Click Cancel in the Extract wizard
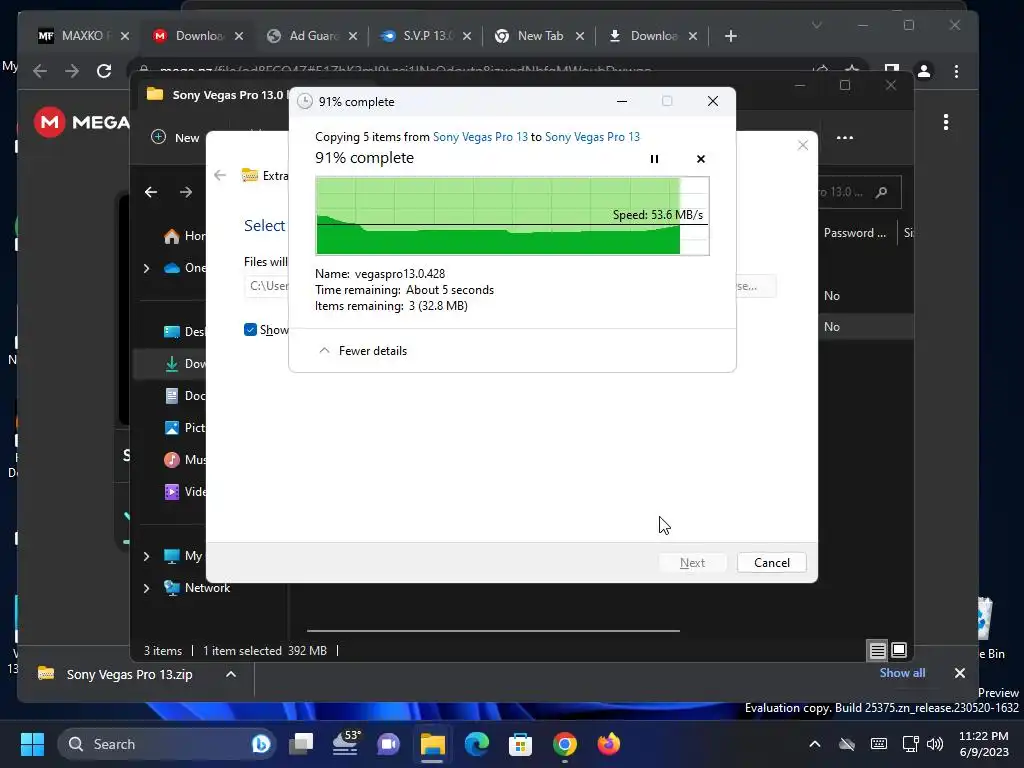1024x768 pixels. click(x=771, y=563)
